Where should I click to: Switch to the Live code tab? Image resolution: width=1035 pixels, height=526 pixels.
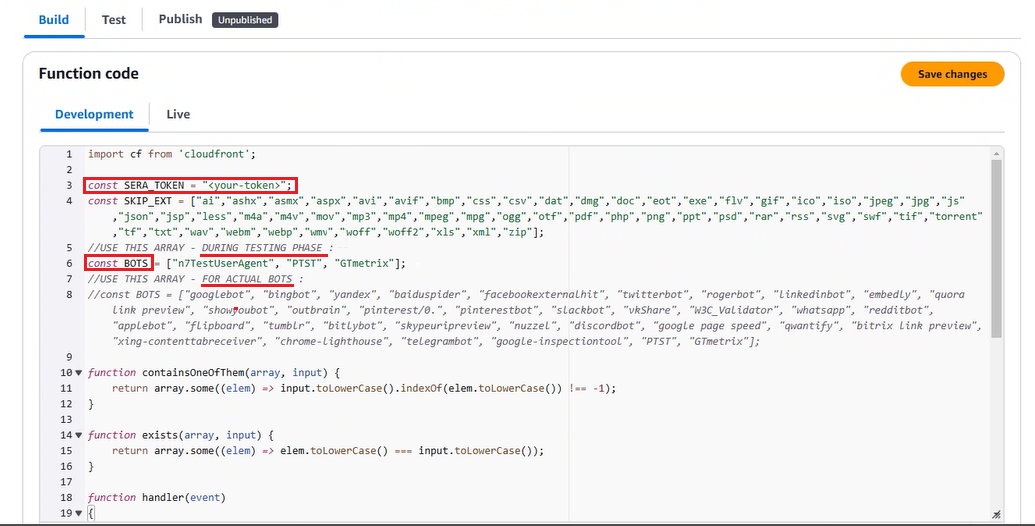178,114
